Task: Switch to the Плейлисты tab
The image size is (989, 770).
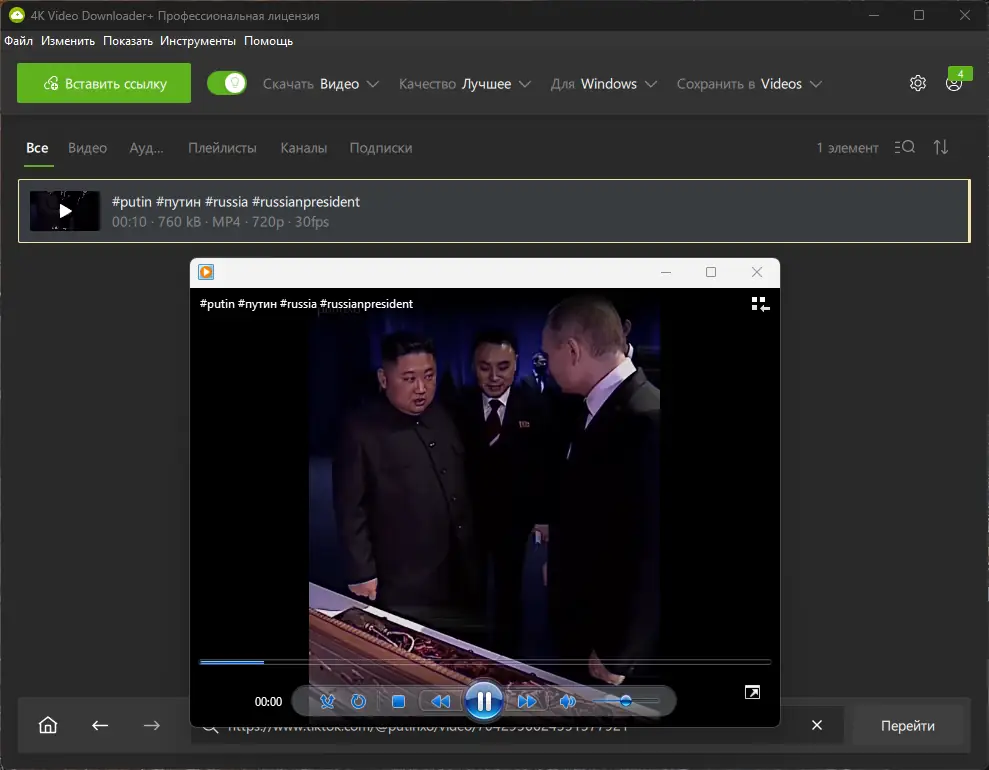Action: [222, 148]
